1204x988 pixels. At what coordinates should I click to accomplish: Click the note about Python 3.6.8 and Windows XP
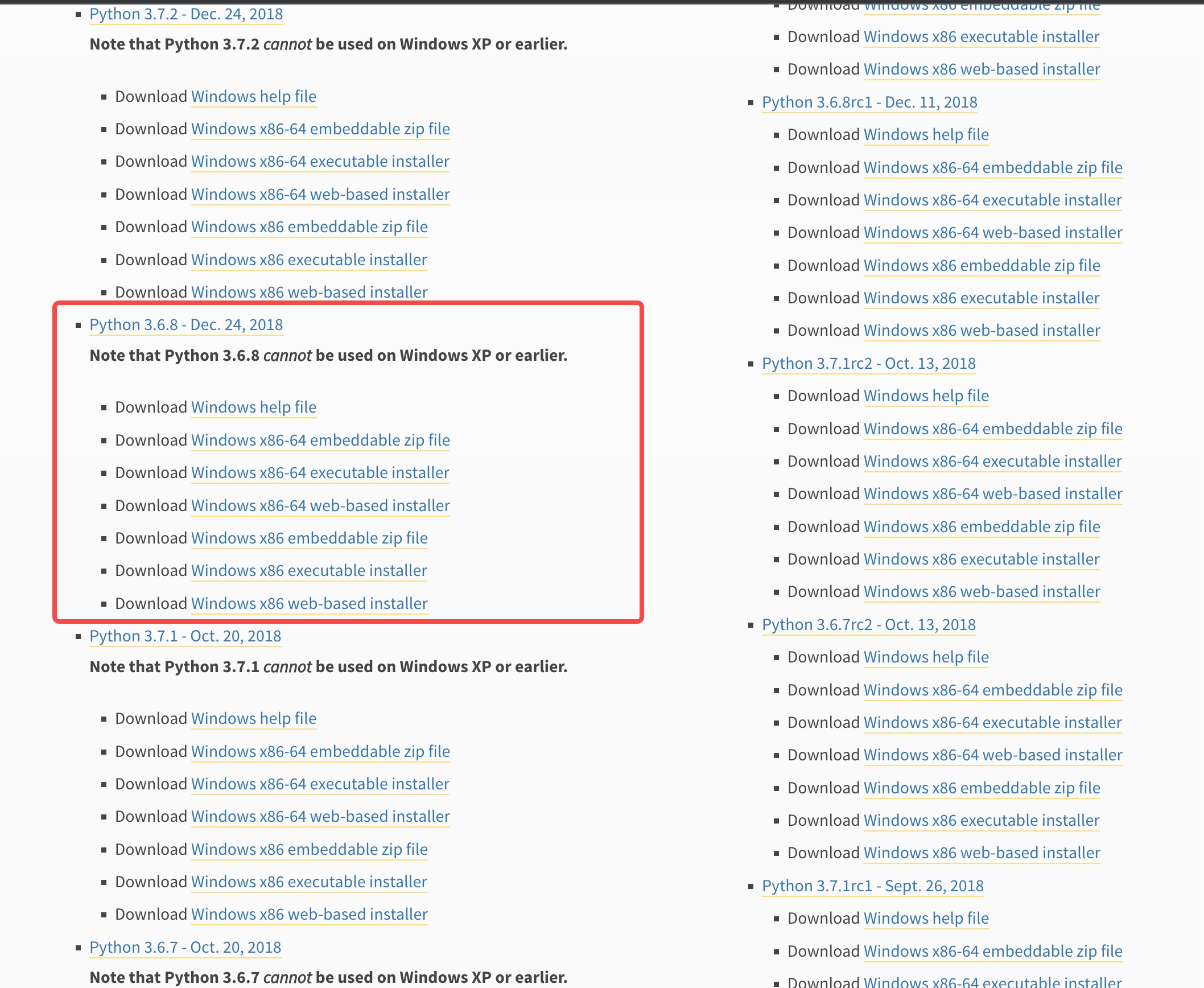(x=328, y=356)
